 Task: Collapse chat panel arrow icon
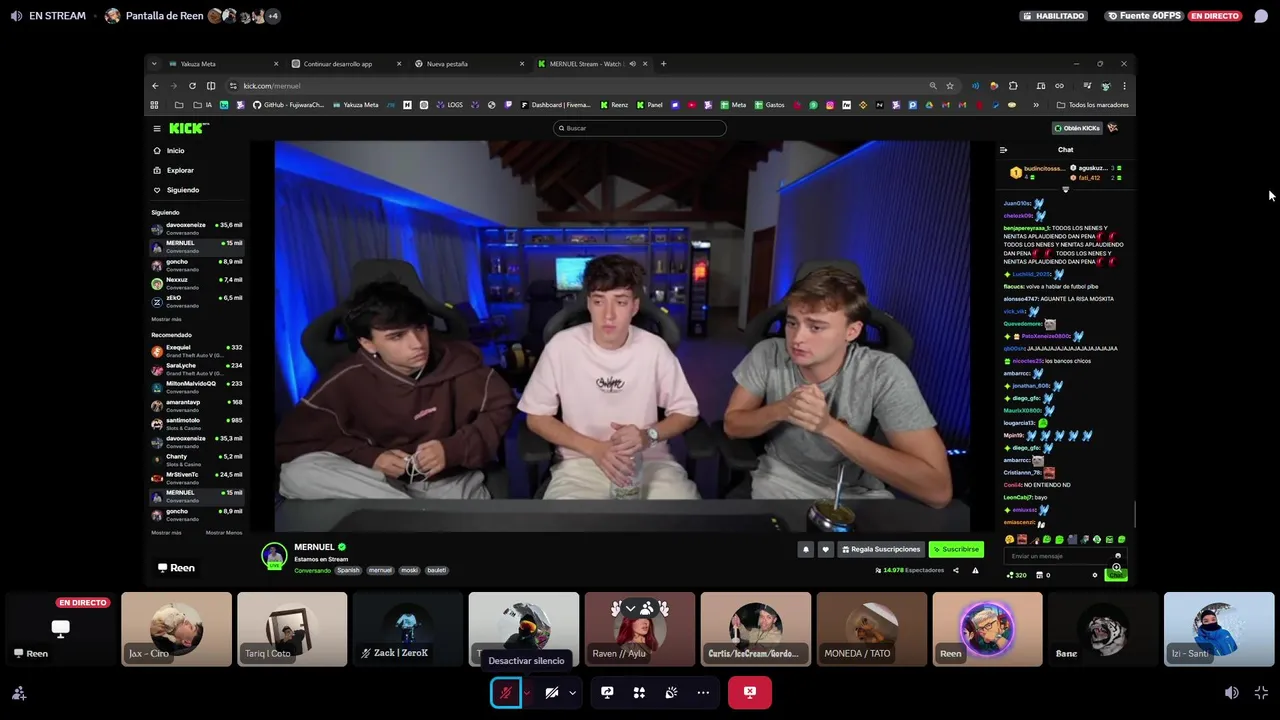(x=1003, y=150)
